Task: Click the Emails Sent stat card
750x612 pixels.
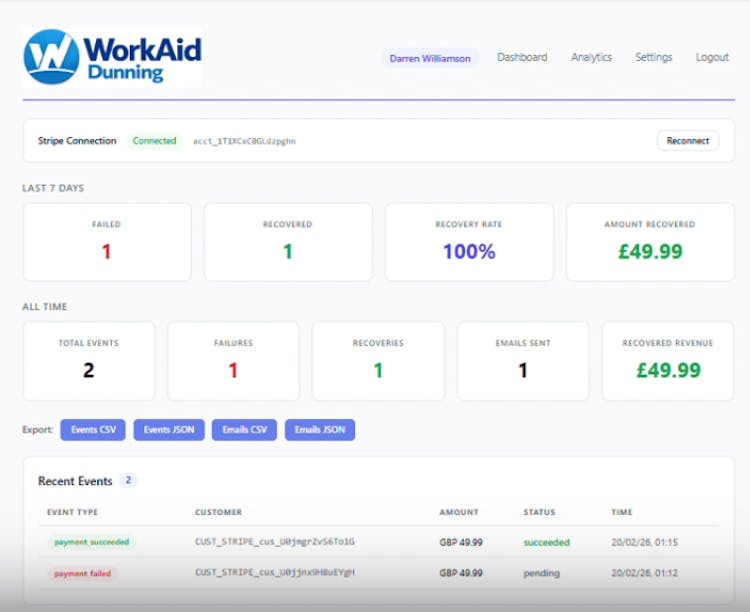Action: coord(522,361)
